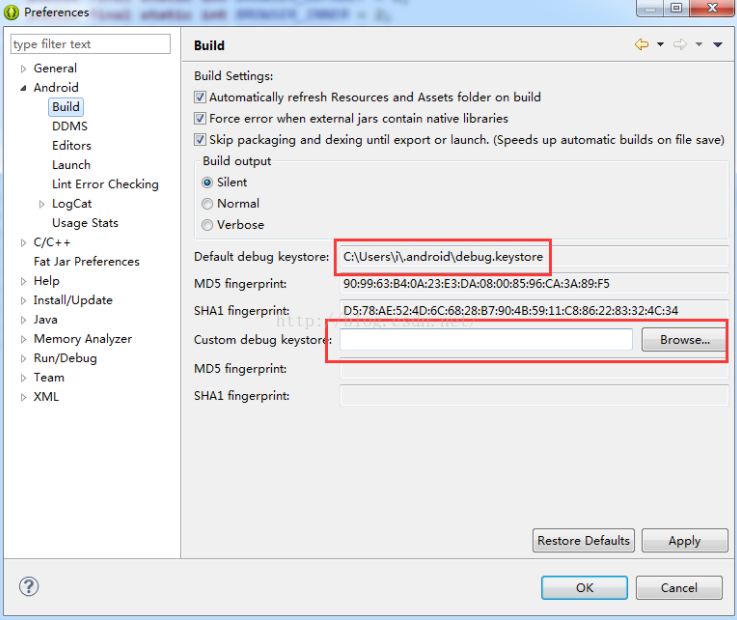Expand the LogCat sub-node

[42, 204]
